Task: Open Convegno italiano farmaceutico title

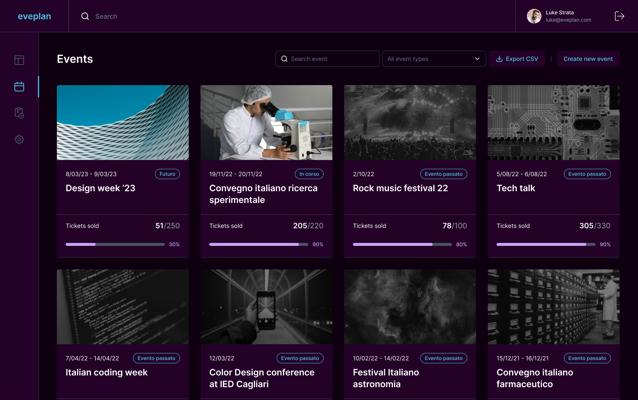Action: tap(535, 378)
